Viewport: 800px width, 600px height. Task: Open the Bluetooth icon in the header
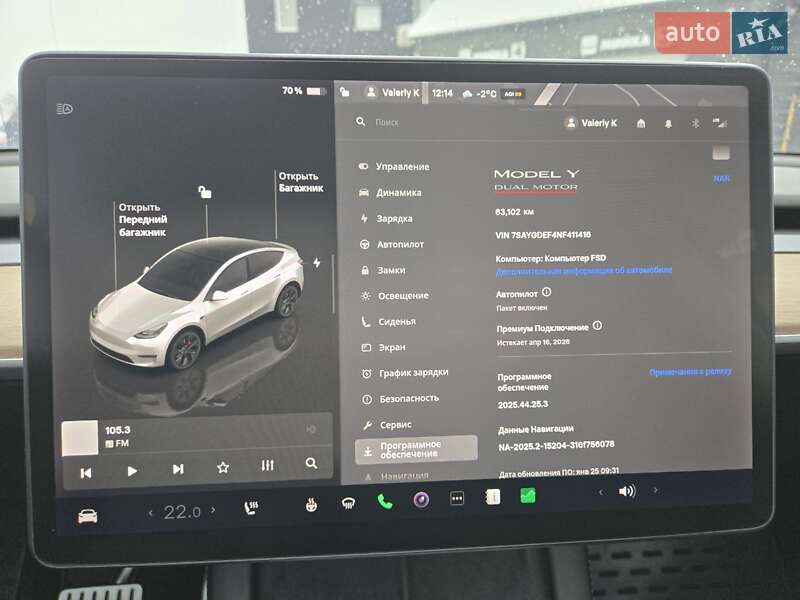695,124
